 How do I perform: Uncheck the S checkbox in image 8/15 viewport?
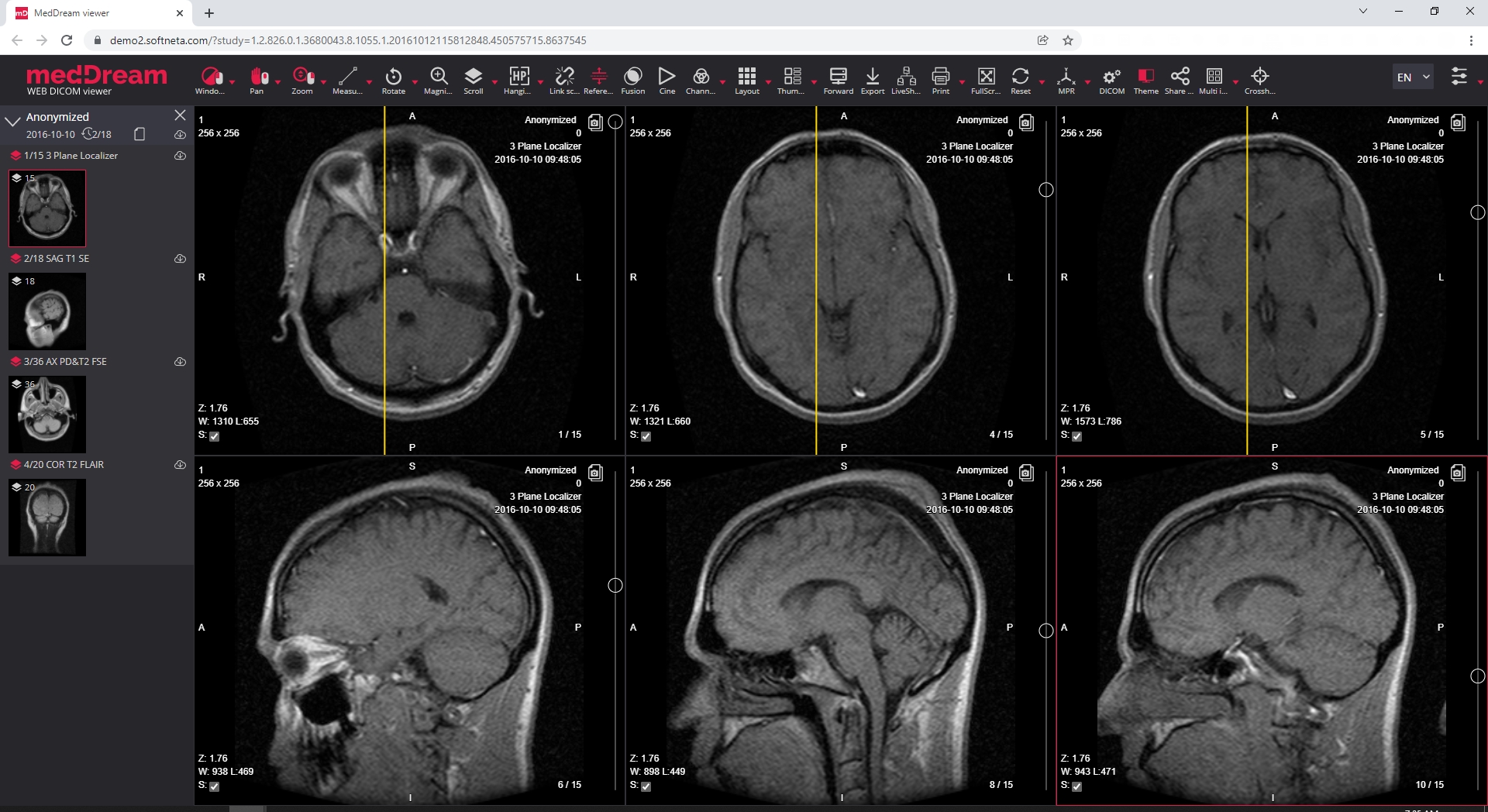pyautogui.click(x=646, y=786)
